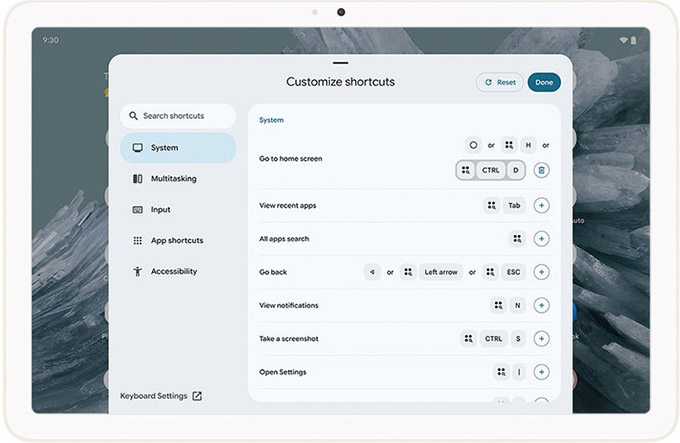This screenshot has width=680, height=443.
Task: Select the System category
Action: 178,148
